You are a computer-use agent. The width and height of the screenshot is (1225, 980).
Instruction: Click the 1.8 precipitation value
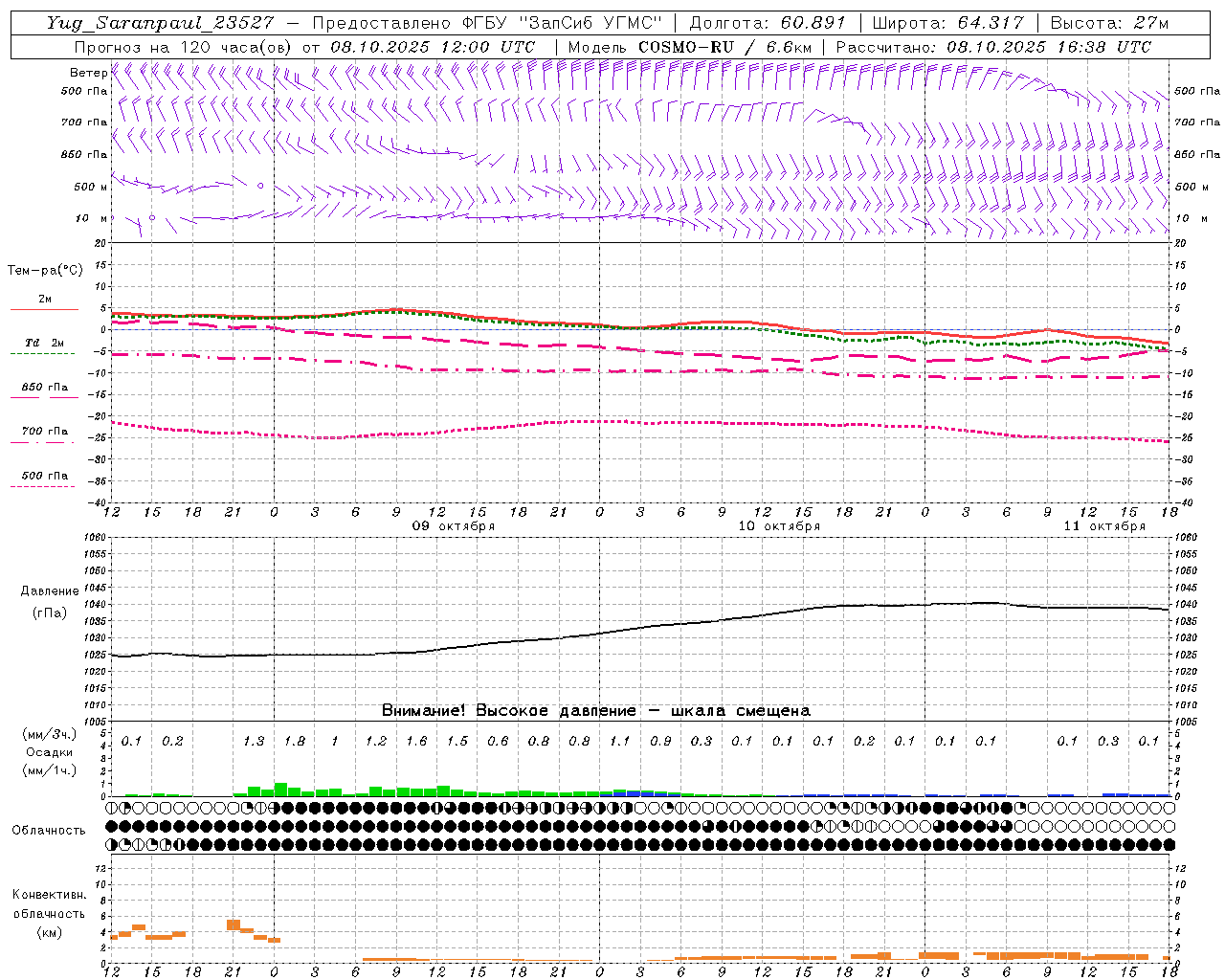tap(295, 742)
